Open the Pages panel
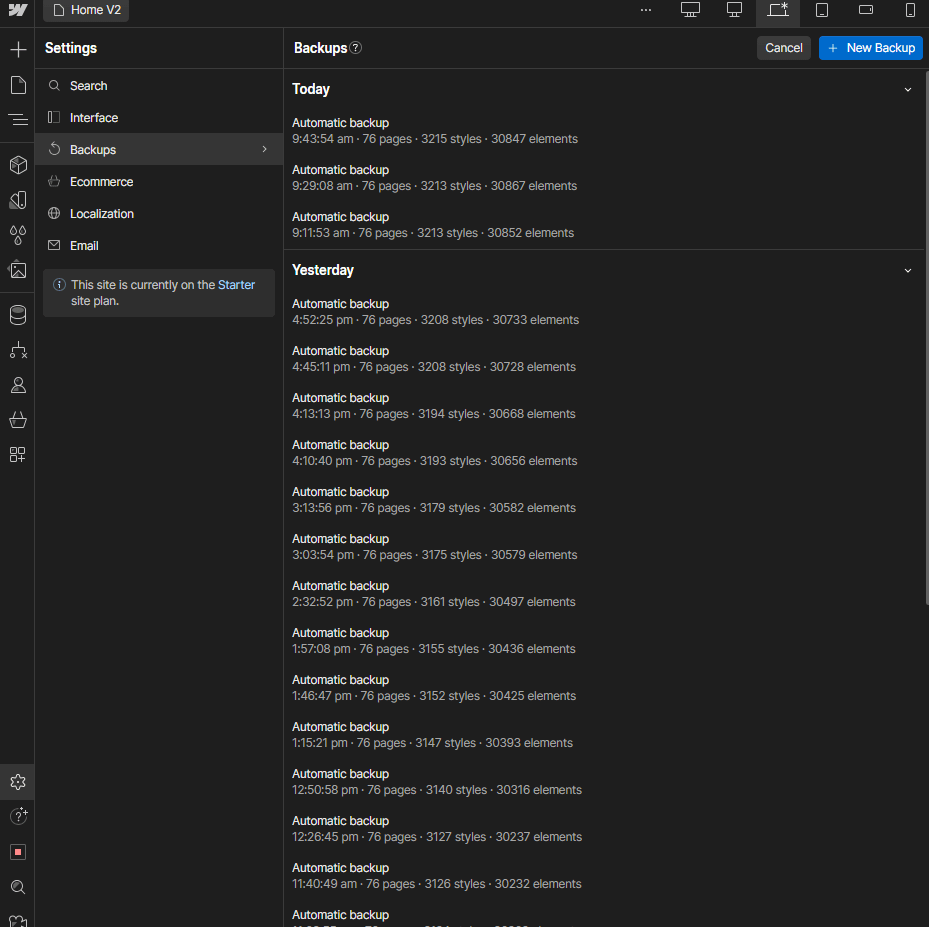This screenshot has height=927, width=929. (17, 85)
